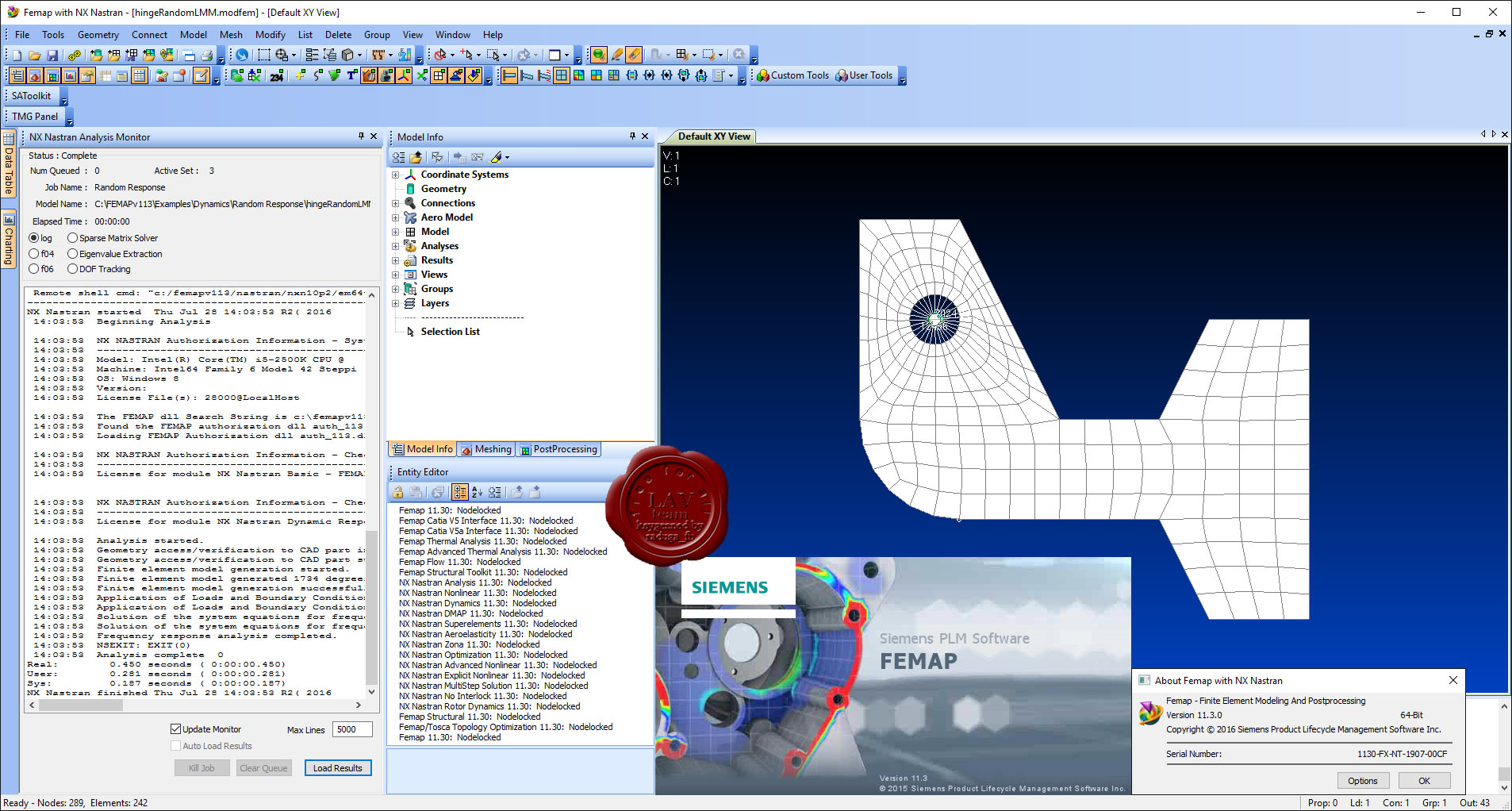Screen dimensions: 1512x811
Task: Select the Sparse Matrix Solver radio button
Action: pos(72,238)
